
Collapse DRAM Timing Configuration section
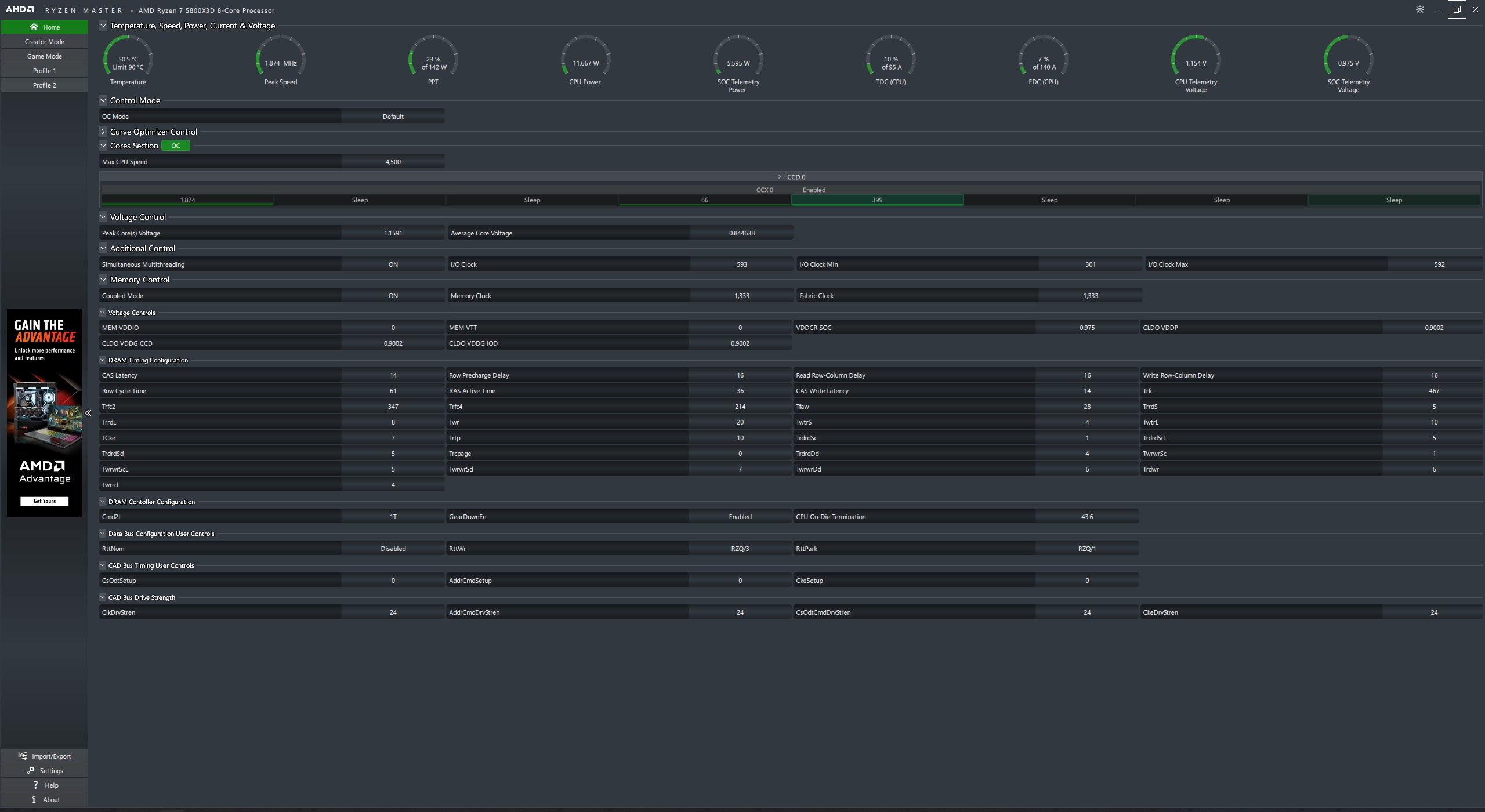click(103, 360)
